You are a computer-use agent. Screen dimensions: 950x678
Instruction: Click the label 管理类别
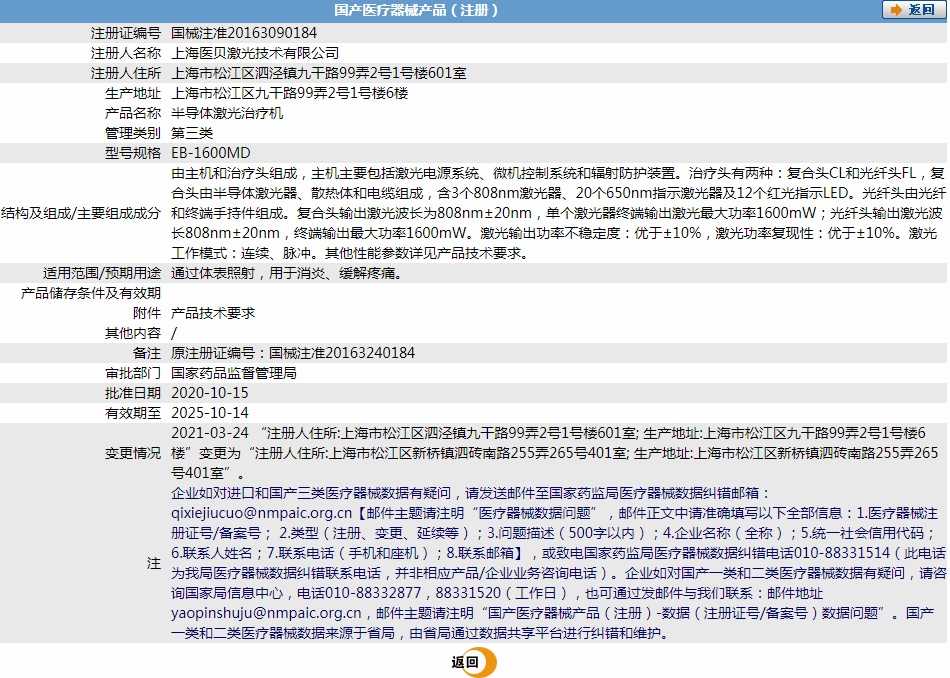coord(133,133)
